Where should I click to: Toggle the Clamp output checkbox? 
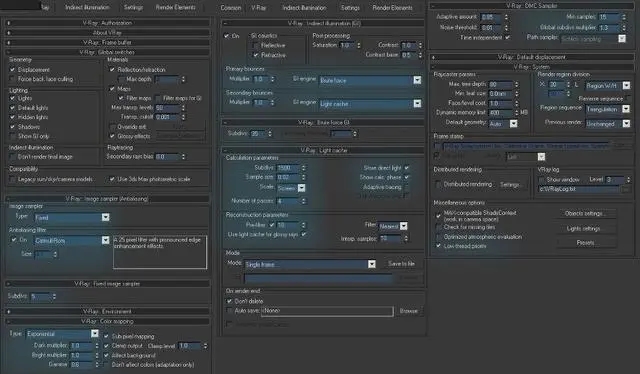click(107, 346)
